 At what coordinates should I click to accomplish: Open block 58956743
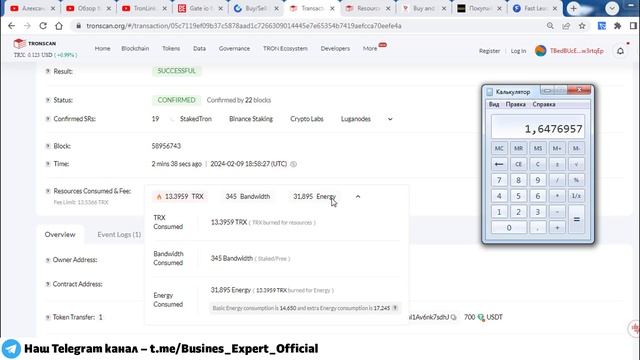pyautogui.click(x=166, y=146)
